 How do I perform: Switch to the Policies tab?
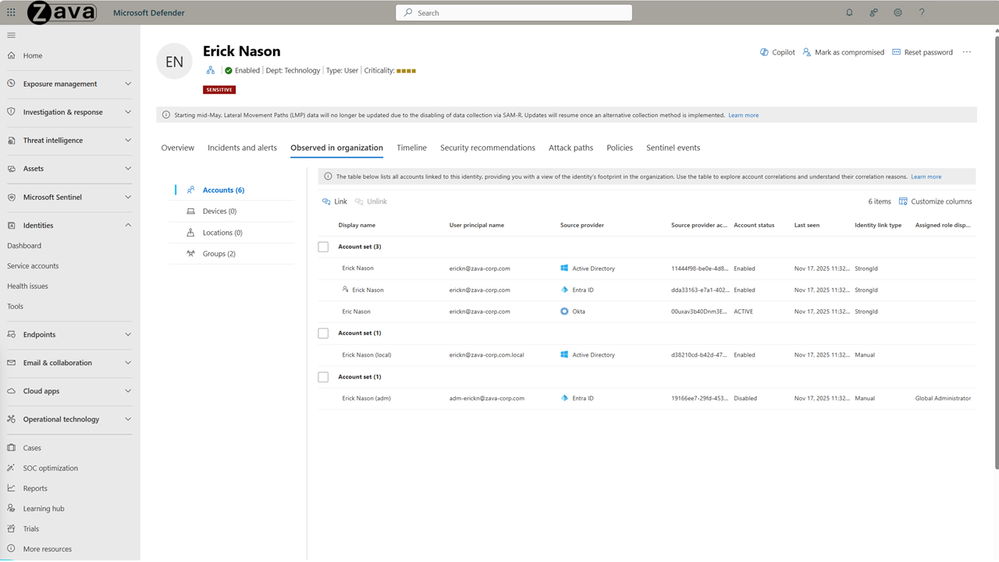click(x=619, y=148)
